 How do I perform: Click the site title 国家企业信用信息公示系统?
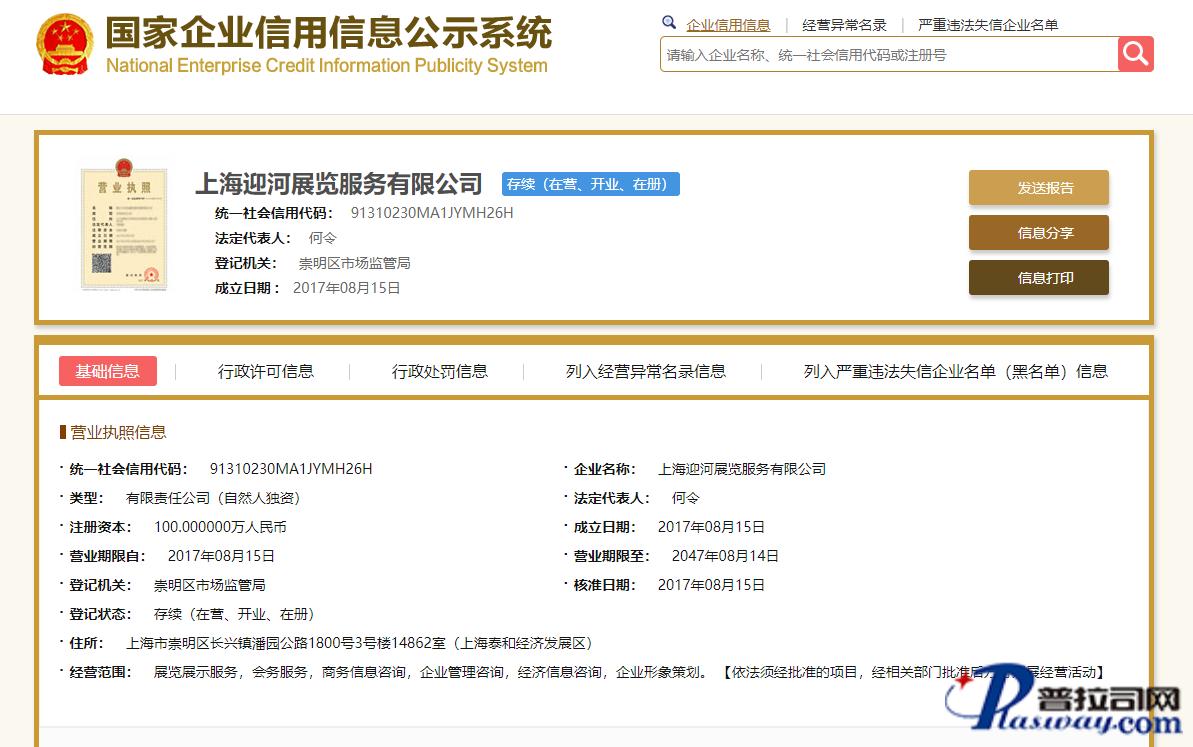point(328,34)
